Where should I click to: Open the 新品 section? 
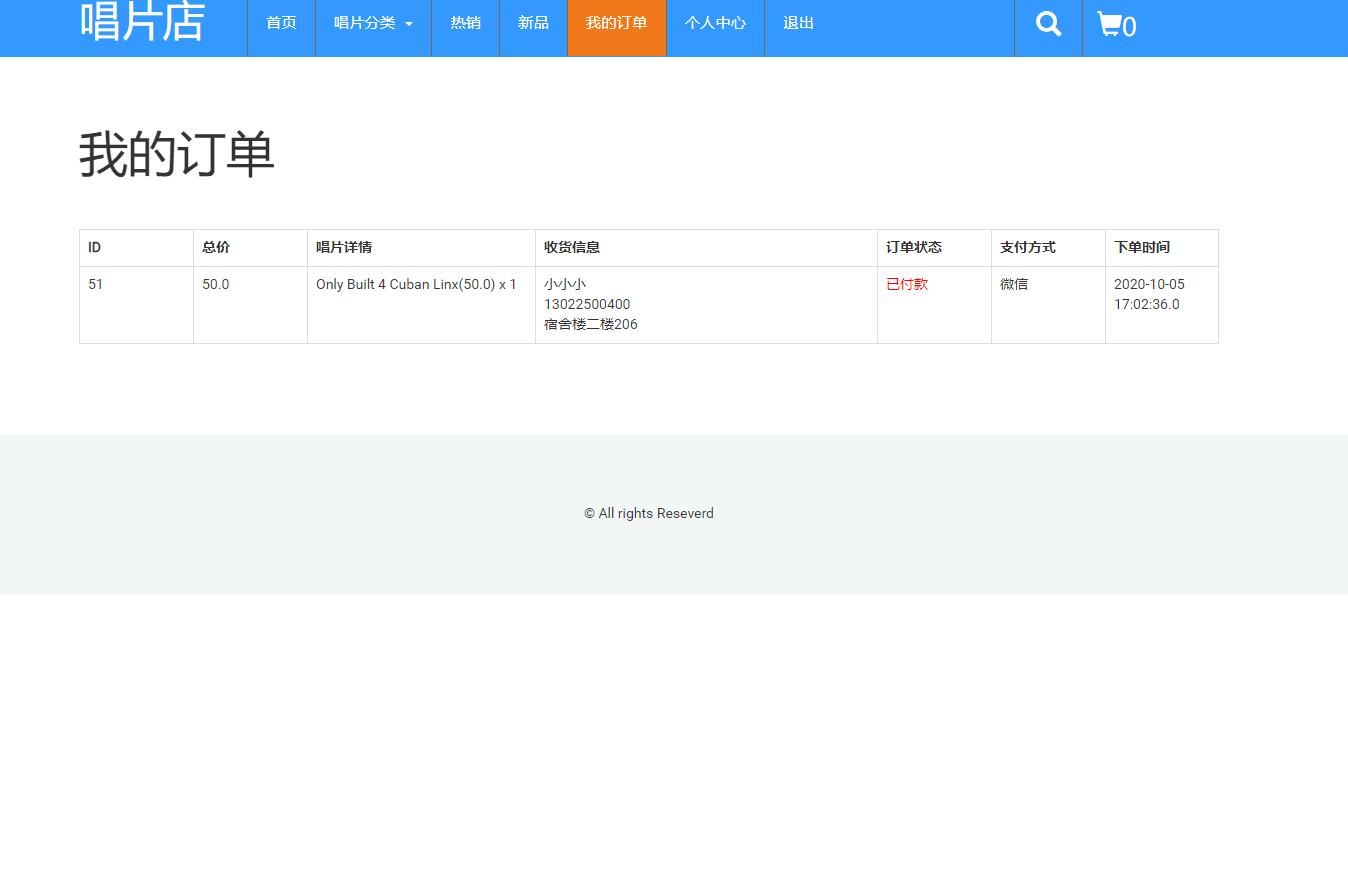[533, 22]
